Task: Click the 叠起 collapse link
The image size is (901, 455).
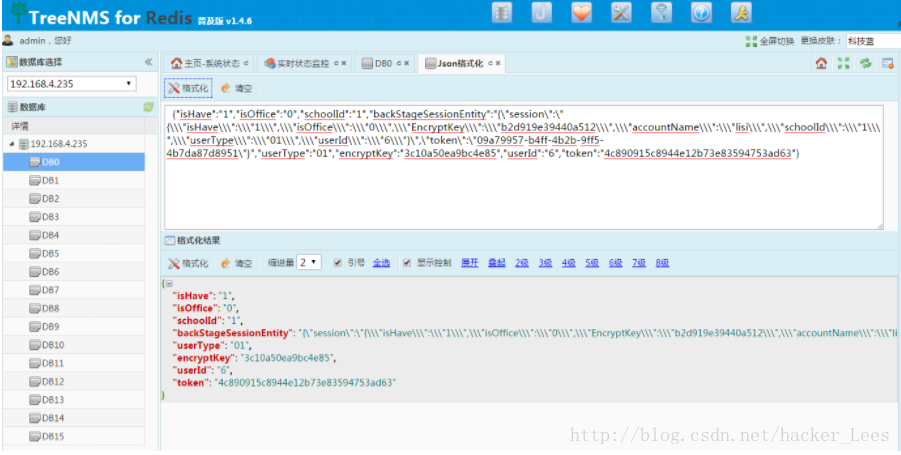Action: pyautogui.click(x=496, y=263)
